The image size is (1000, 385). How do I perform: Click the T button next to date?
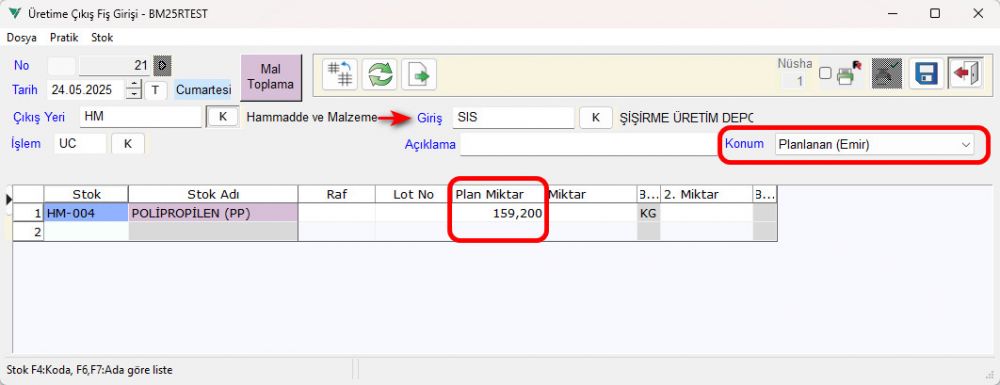point(155,90)
